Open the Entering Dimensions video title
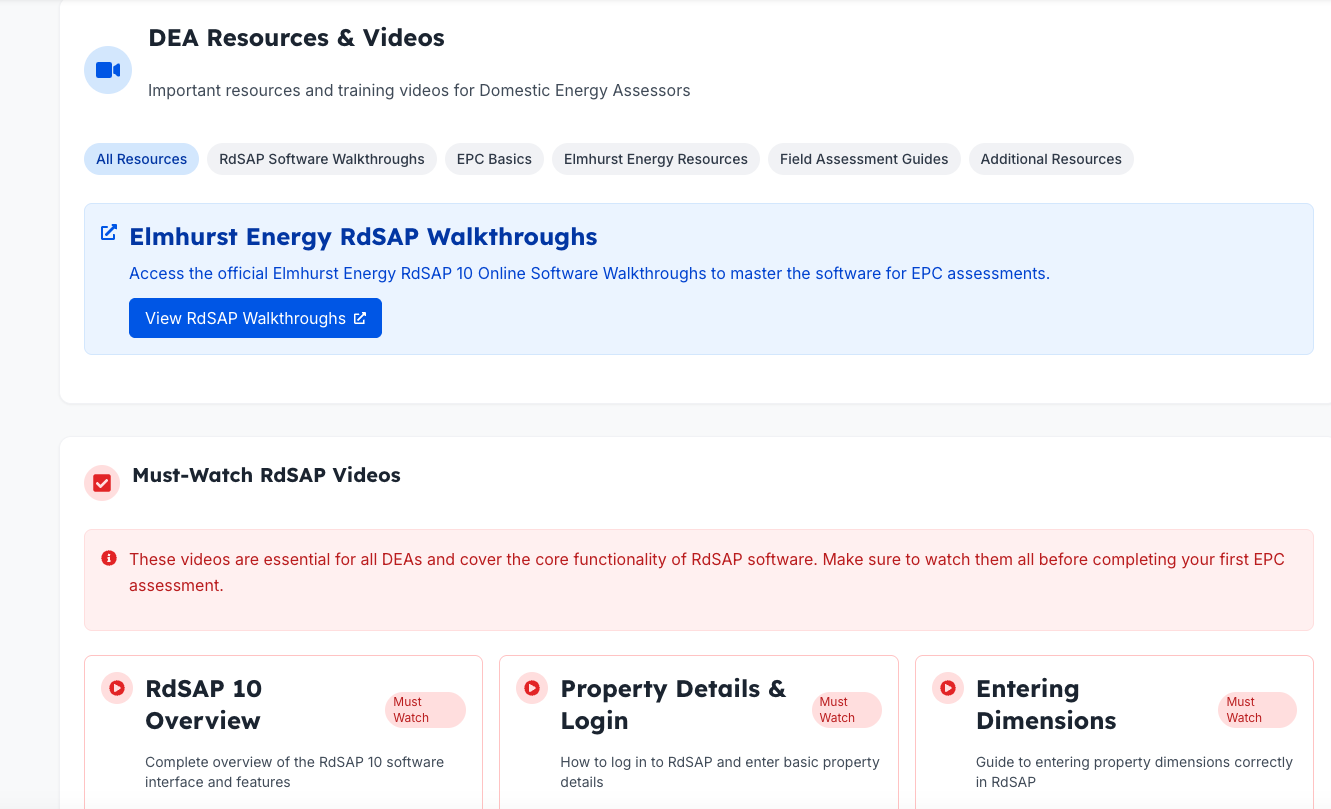Image resolution: width=1331 pixels, height=809 pixels. [1046, 704]
